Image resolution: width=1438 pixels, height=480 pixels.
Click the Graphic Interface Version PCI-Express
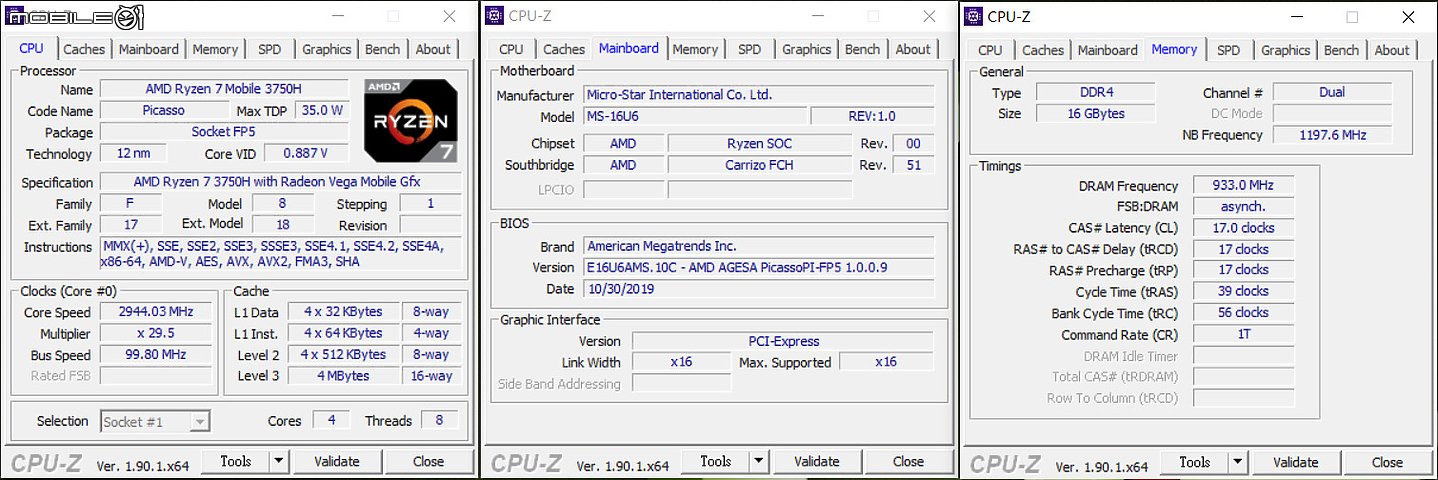(783, 341)
